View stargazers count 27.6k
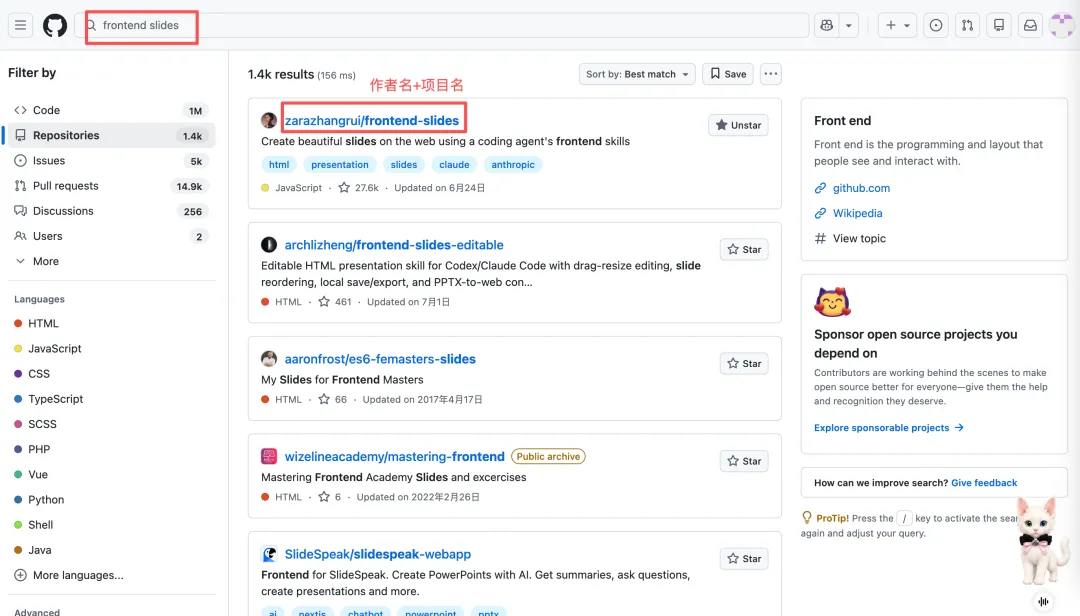 (359, 187)
